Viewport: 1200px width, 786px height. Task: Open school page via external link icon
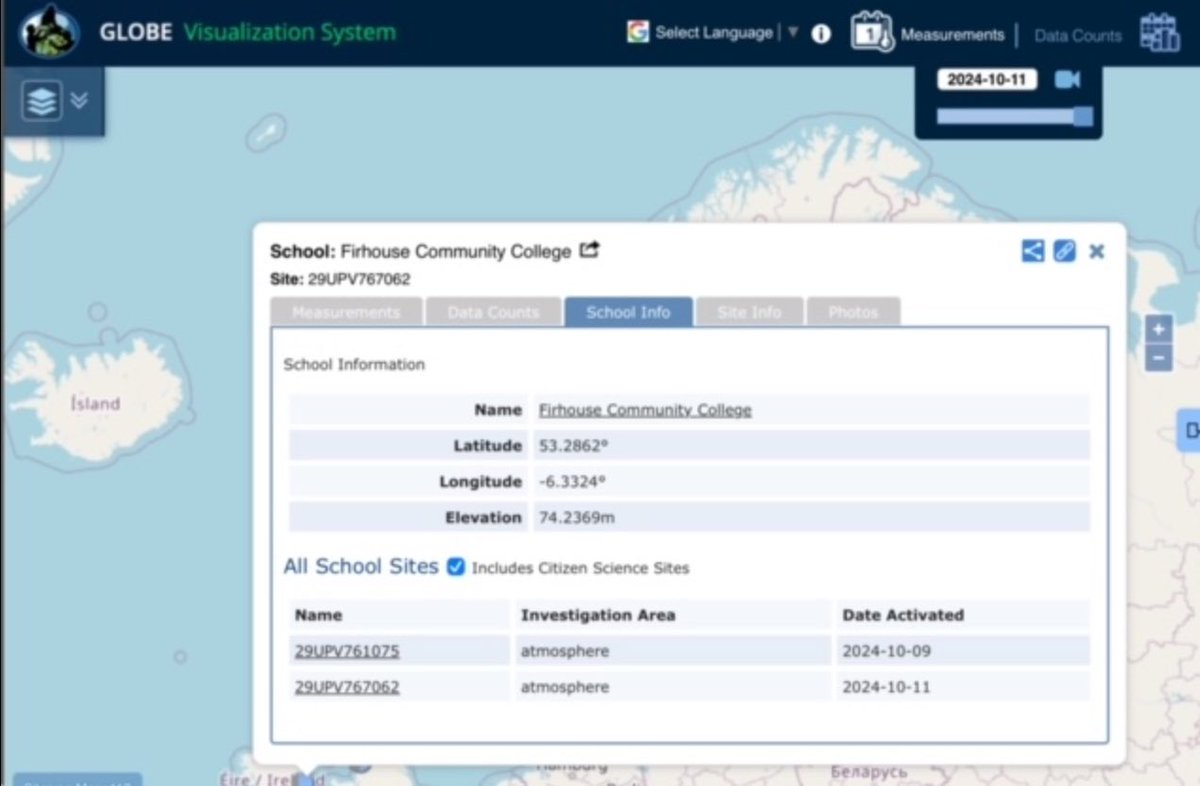pos(590,250)
